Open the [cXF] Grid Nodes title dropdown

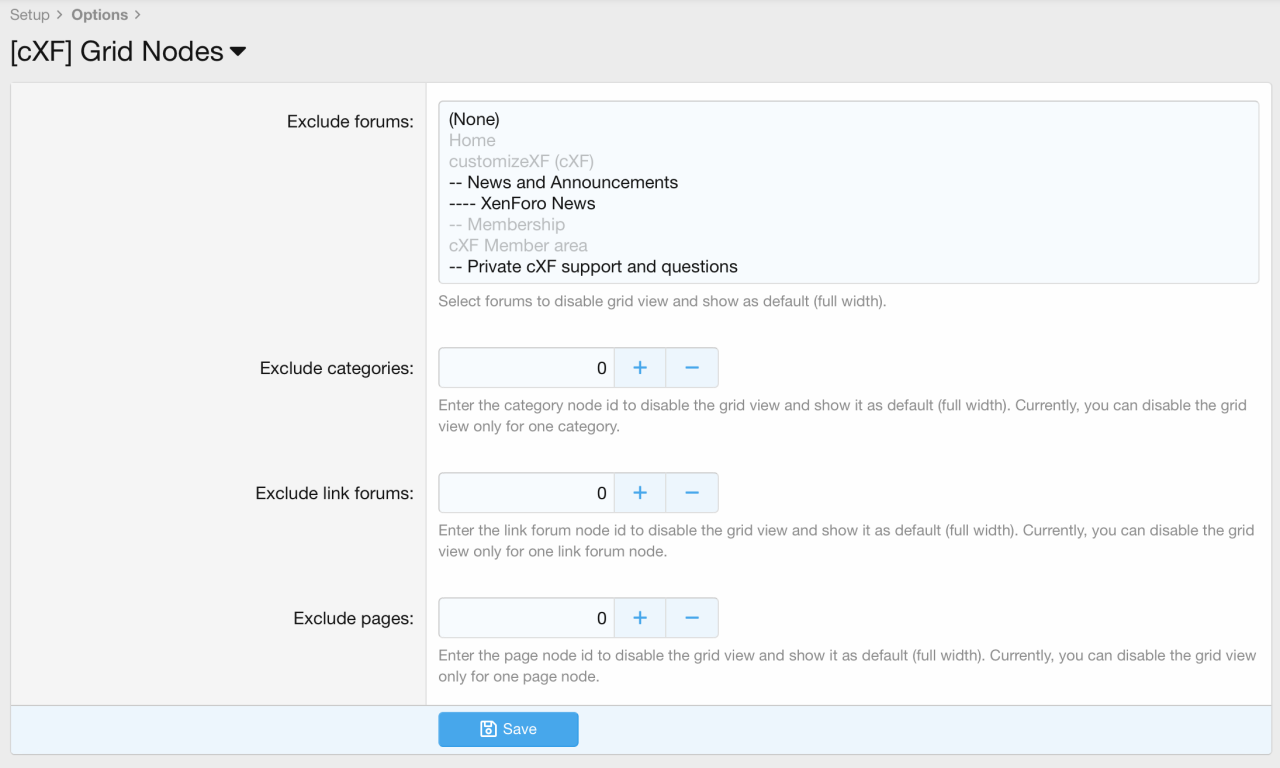(x=238, y=52)
